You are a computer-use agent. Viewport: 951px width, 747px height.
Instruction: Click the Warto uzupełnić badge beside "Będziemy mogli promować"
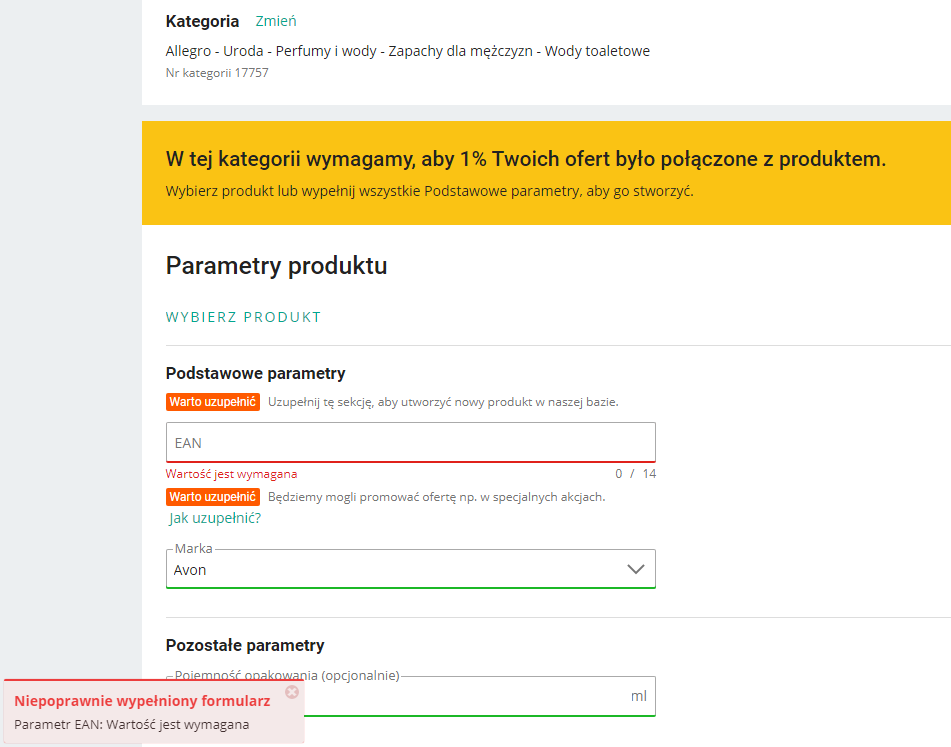pyautogui.click(x=213, y=497)
